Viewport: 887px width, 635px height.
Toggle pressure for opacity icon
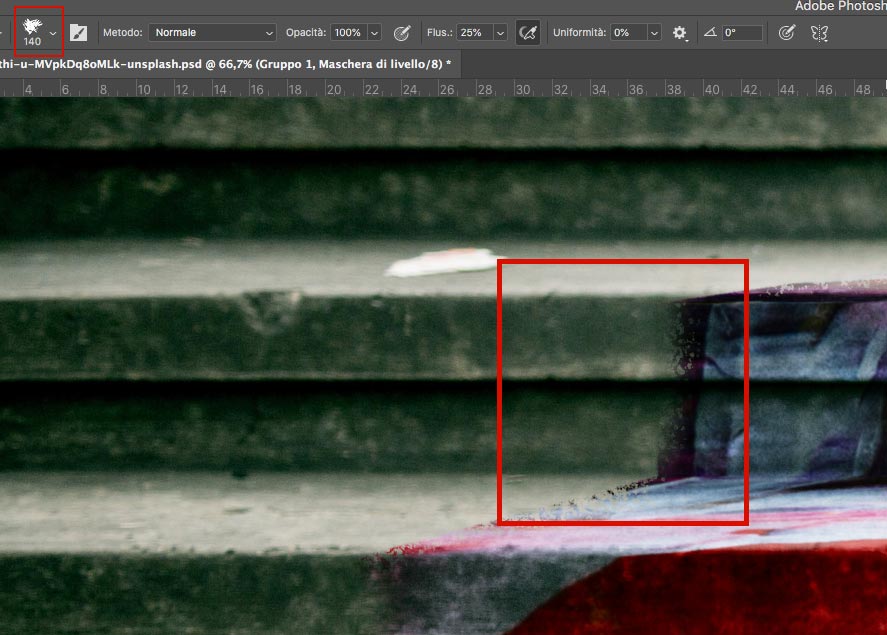coord(402,33)
